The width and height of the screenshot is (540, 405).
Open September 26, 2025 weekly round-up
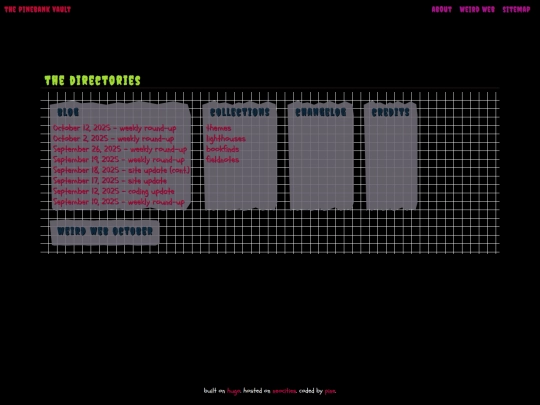[120, 149]
